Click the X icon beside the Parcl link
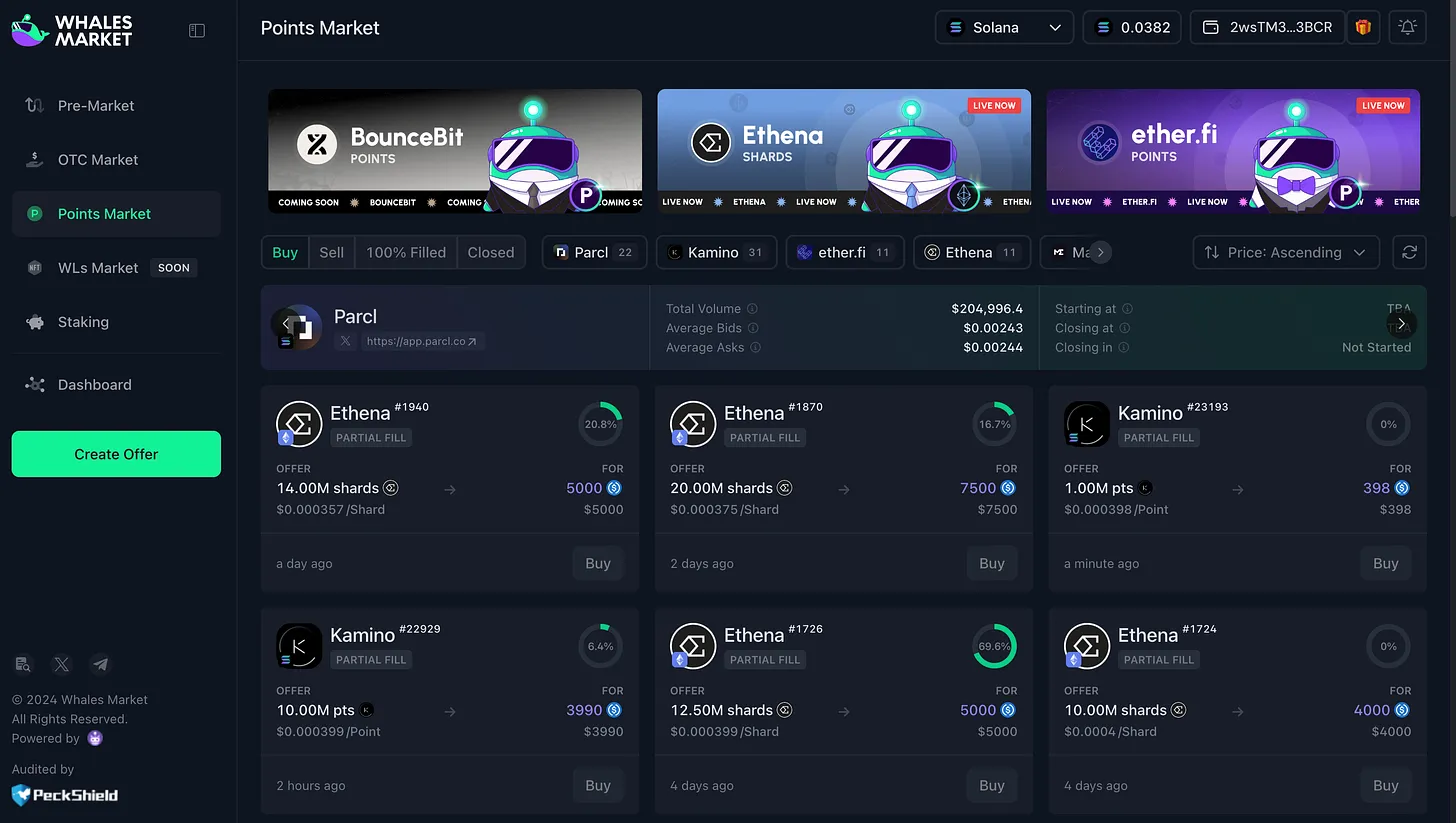The width and height of the screenshot is (1456, 823). point(345,341)
